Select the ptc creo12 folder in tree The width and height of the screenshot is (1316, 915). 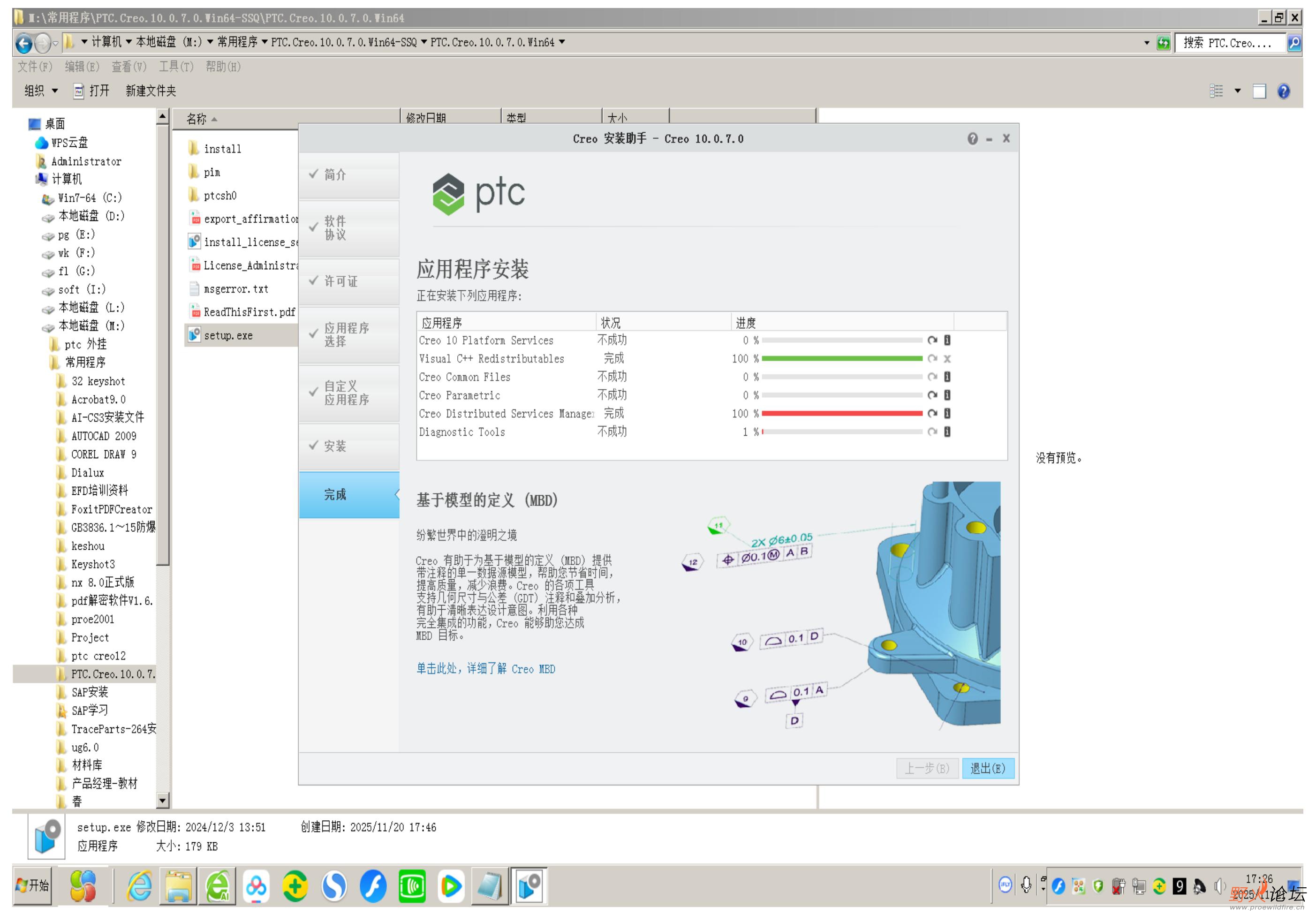98,656
